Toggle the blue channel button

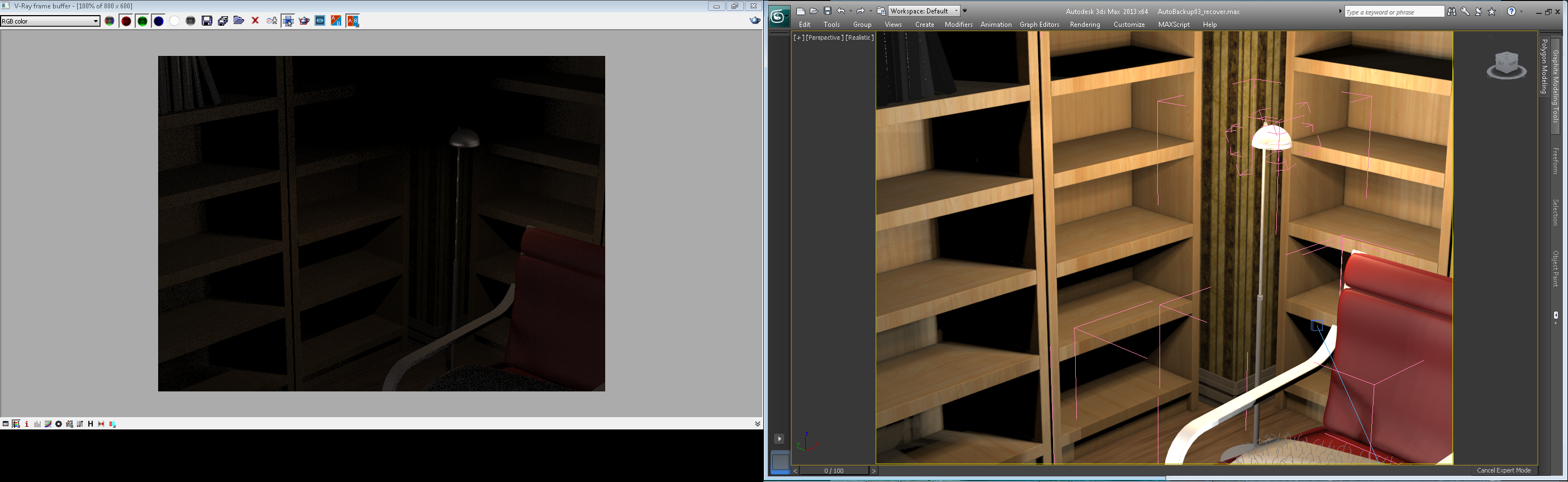[x=158, y=21]
